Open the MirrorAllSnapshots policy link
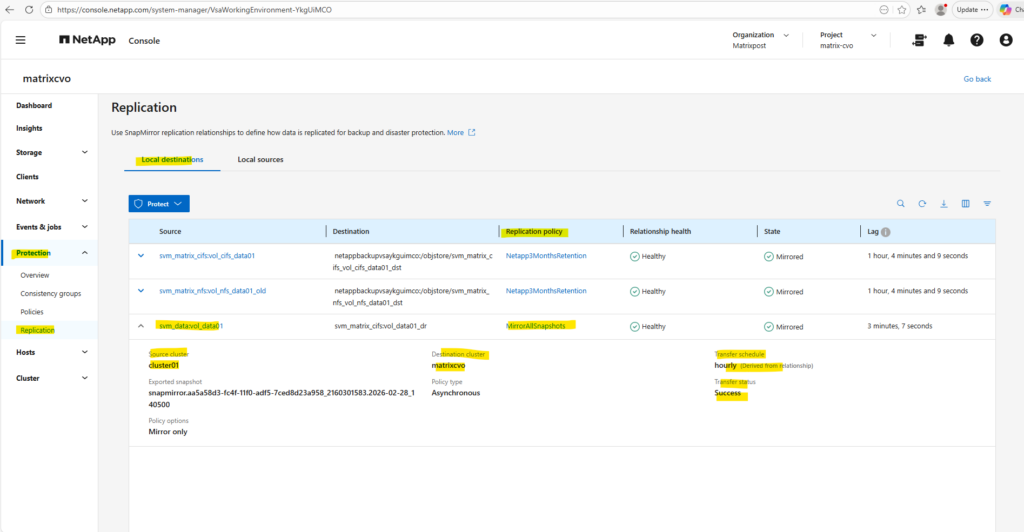 tap(542, 326)
